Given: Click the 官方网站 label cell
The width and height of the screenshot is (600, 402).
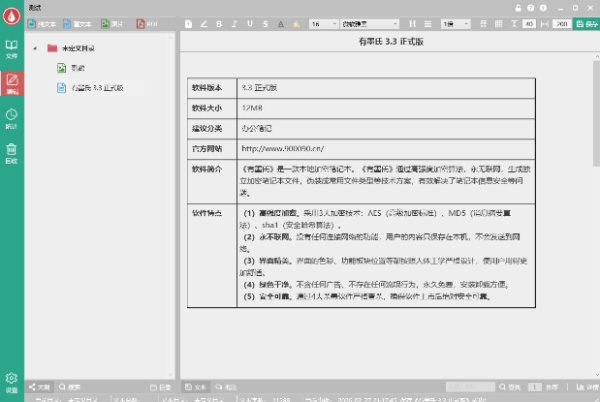Looking at the screenshot, I should 212,148.
